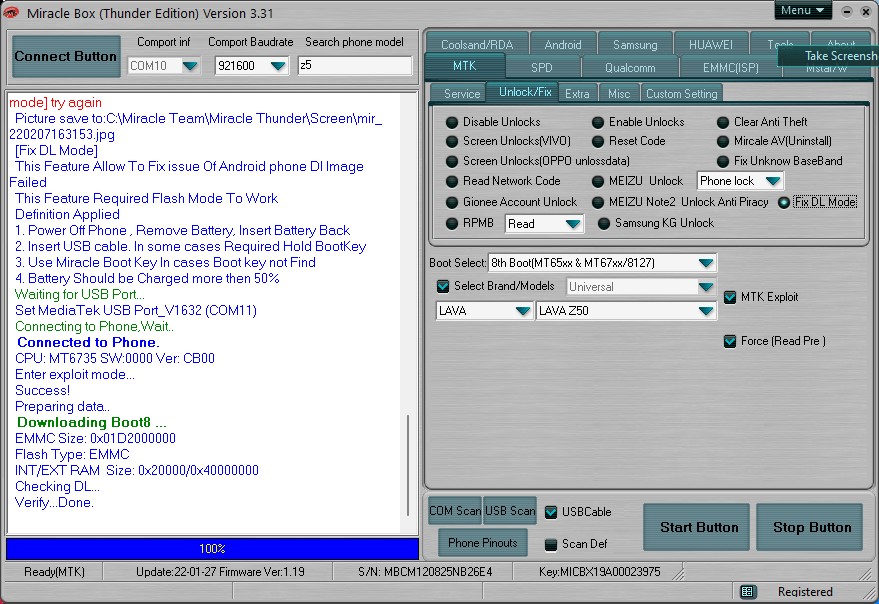Switch to the Coolsand/RDA tab
Viewport: 879px width, 604px height.
click(x=477, y=44)
